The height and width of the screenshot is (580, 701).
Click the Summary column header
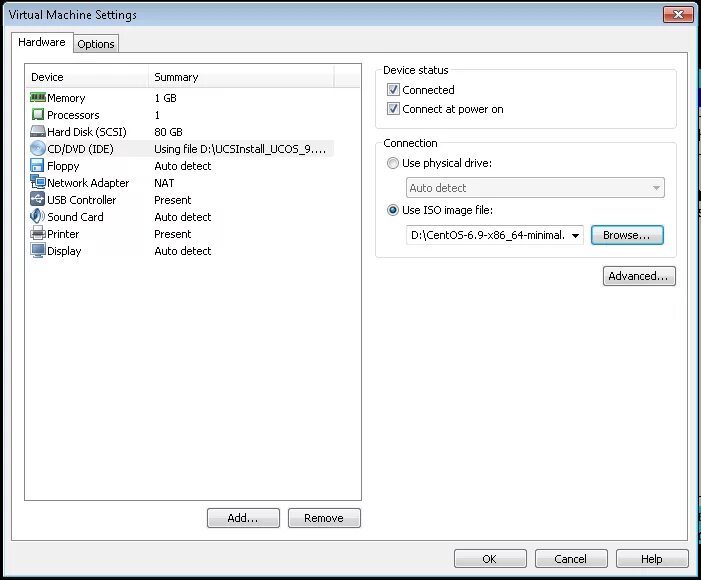241,77
